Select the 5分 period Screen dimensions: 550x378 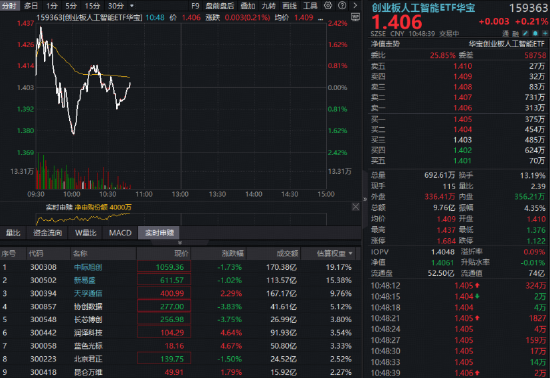(x=71, y=6)
